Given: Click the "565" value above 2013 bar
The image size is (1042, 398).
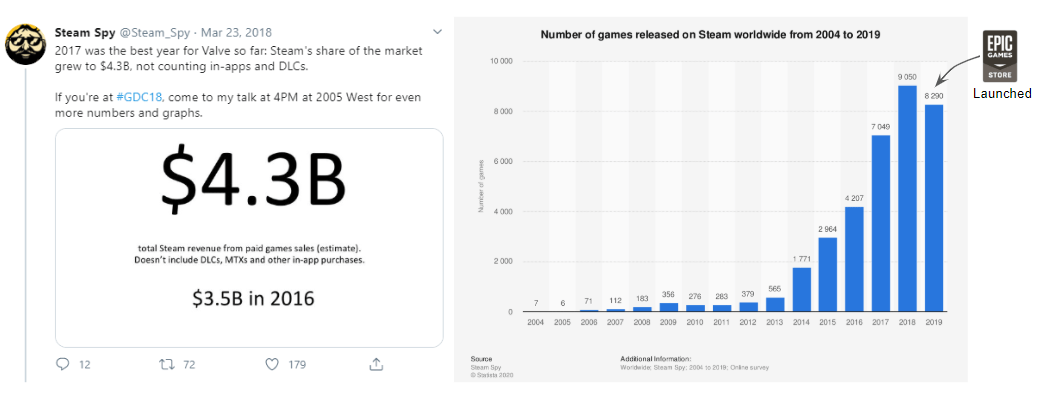Looking at the screenshot, I should pos(775,289).
